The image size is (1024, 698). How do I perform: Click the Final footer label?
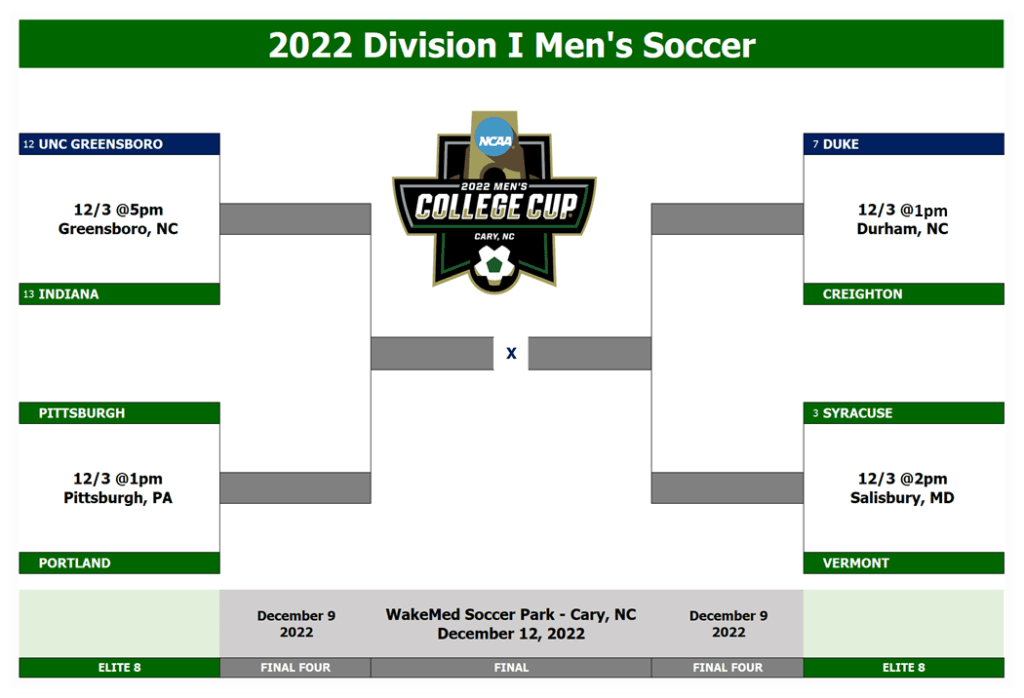[511, 667]
